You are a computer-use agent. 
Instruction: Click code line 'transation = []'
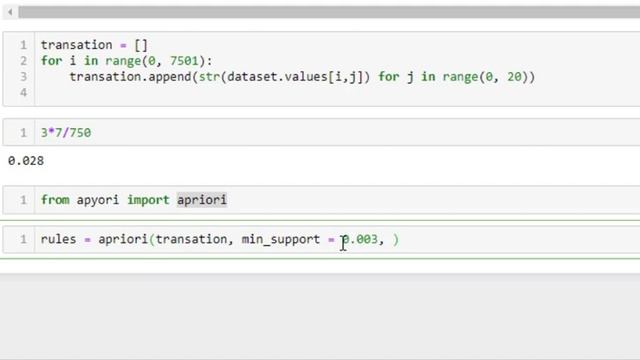click(94, 45)
